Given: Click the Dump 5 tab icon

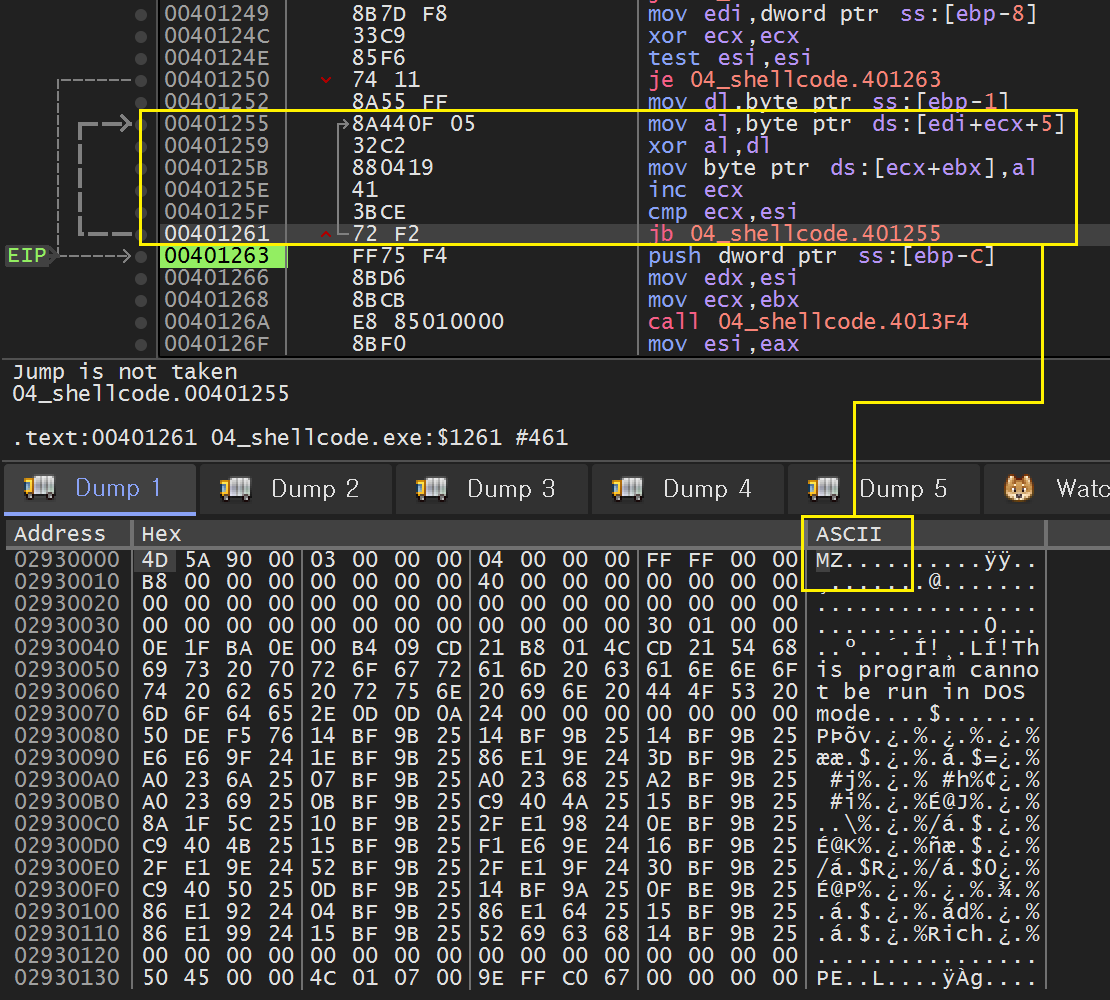Looking at the screenshot, I should pos(823,488).
